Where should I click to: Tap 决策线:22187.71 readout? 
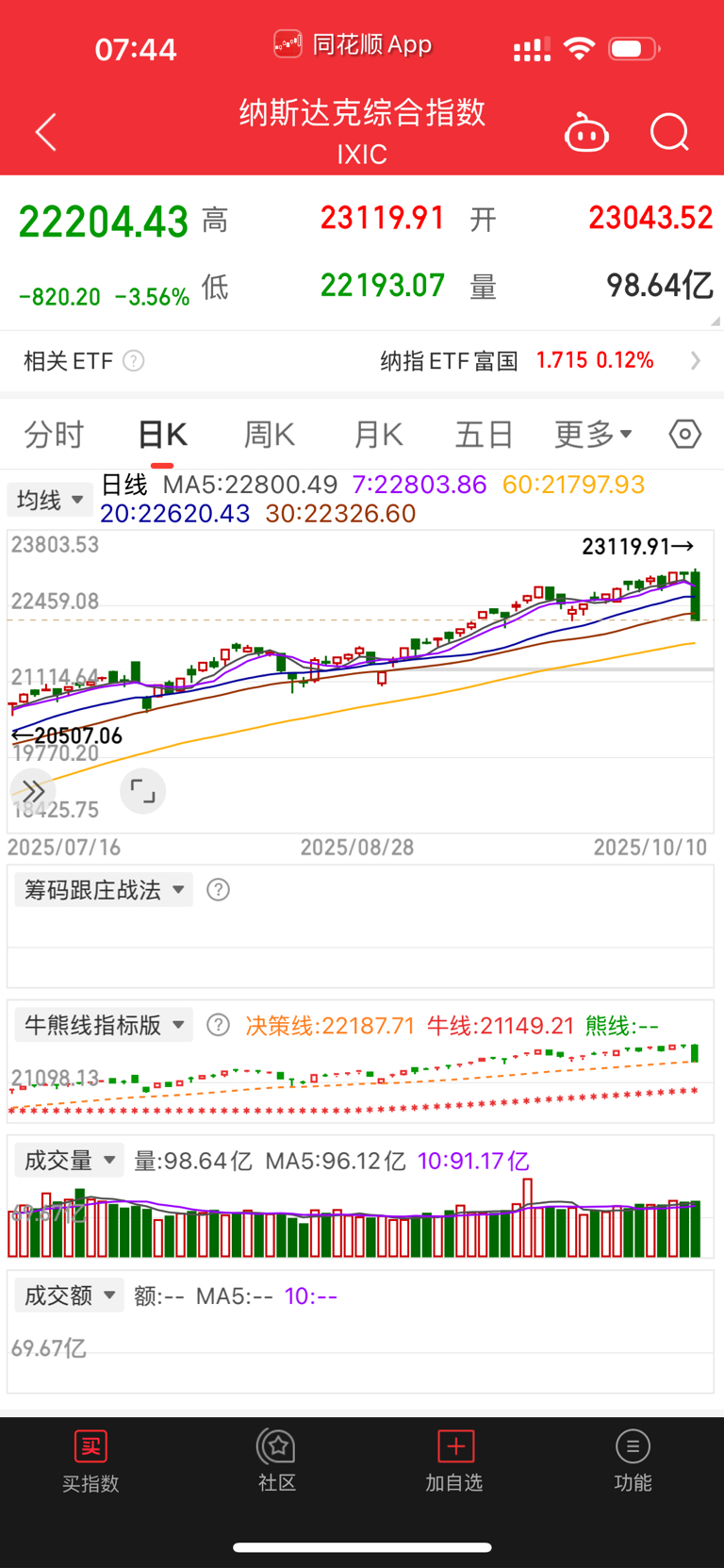pyautogui.click(x=330, y=1025)
